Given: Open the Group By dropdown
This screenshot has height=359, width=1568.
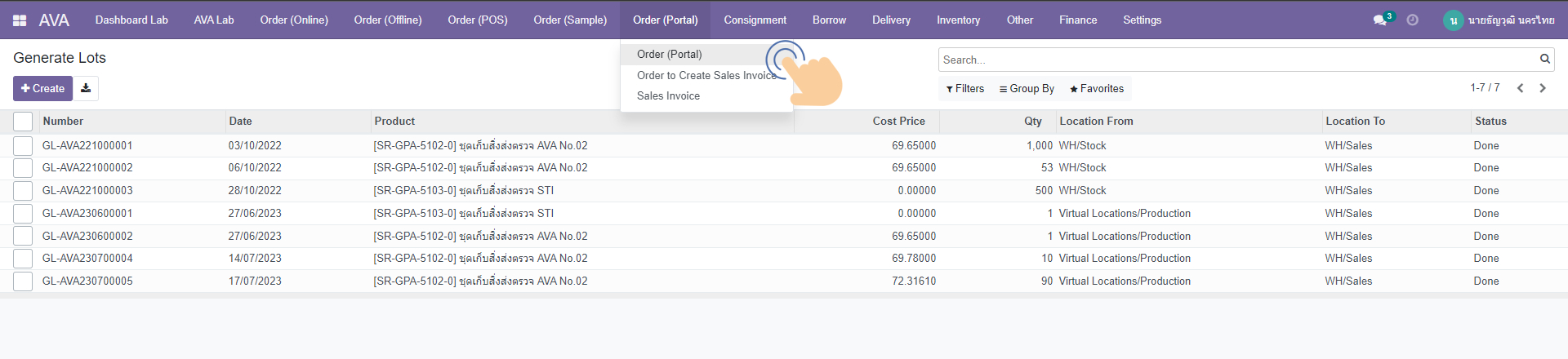Looking at the screenshot, I should pyautogui.click(x=1027, y=88).
